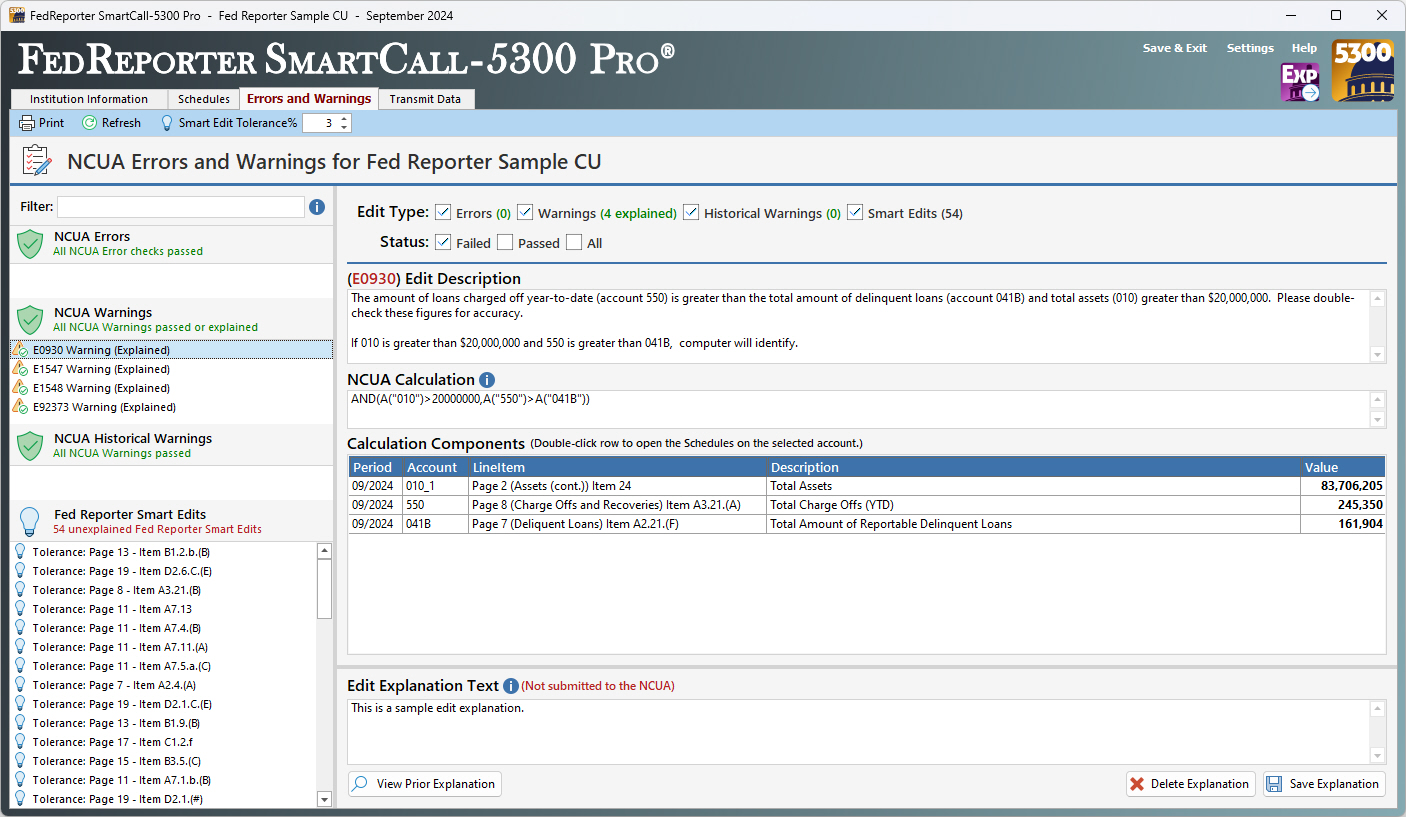This screenshot has height=817, width=1406.
Task: Click the View Prior Explanation button
Action: [425, 784]
